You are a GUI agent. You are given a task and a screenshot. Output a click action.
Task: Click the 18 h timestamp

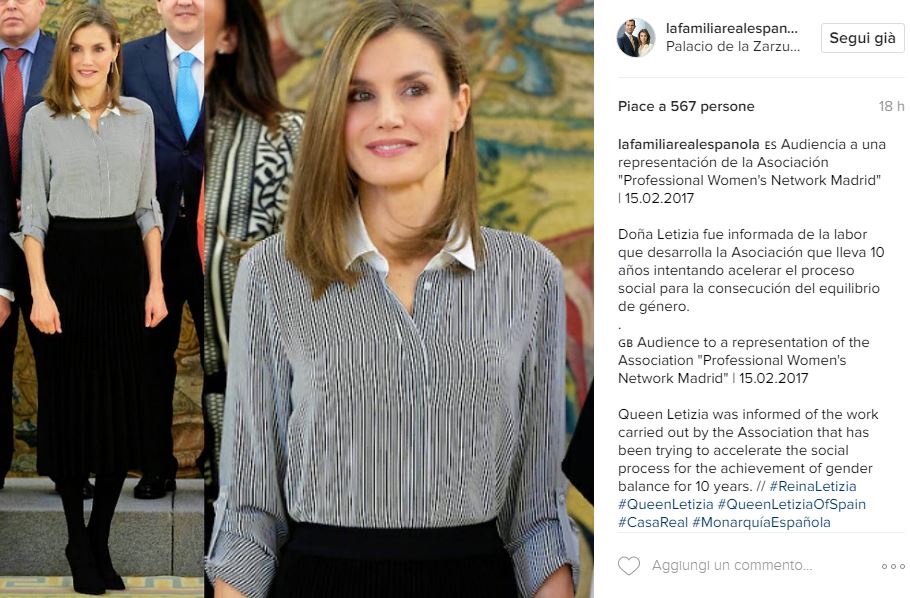coord(891,106)
